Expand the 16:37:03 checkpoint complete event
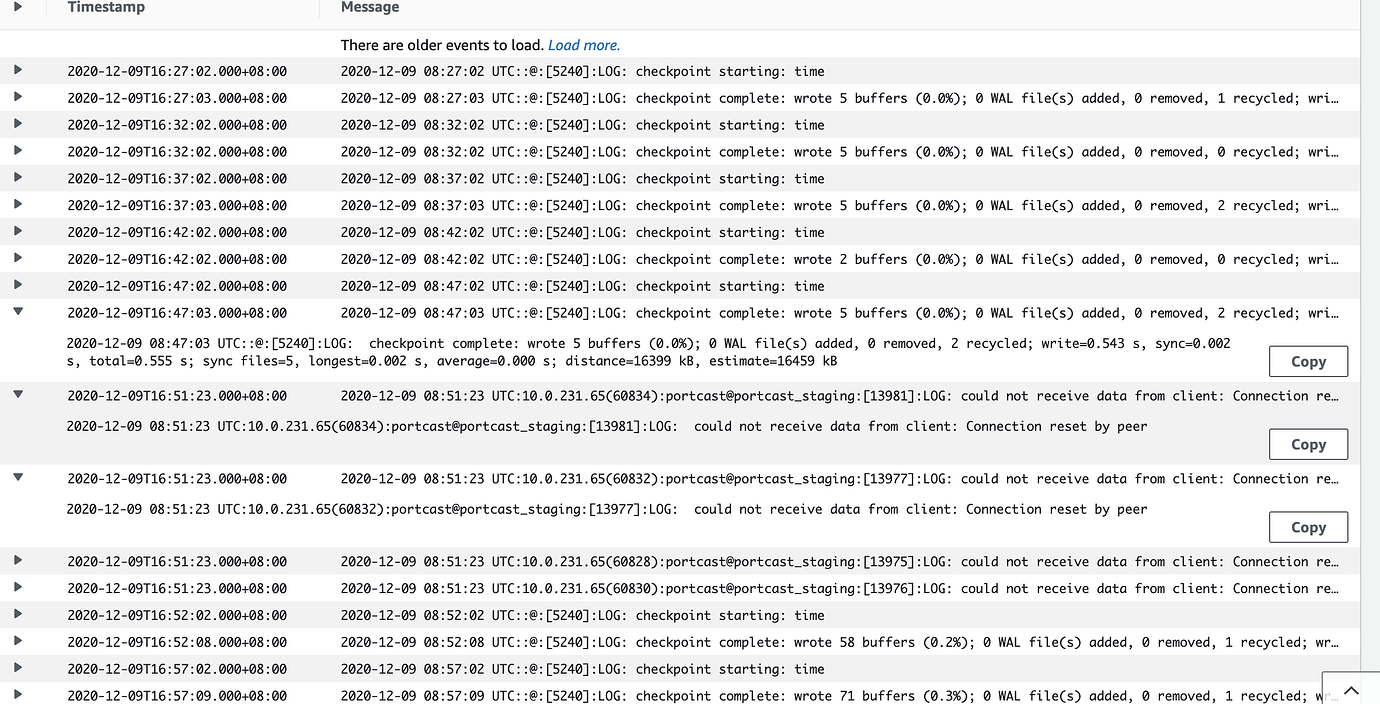Viewport: 1380px width, 704px height. (18, 204)
